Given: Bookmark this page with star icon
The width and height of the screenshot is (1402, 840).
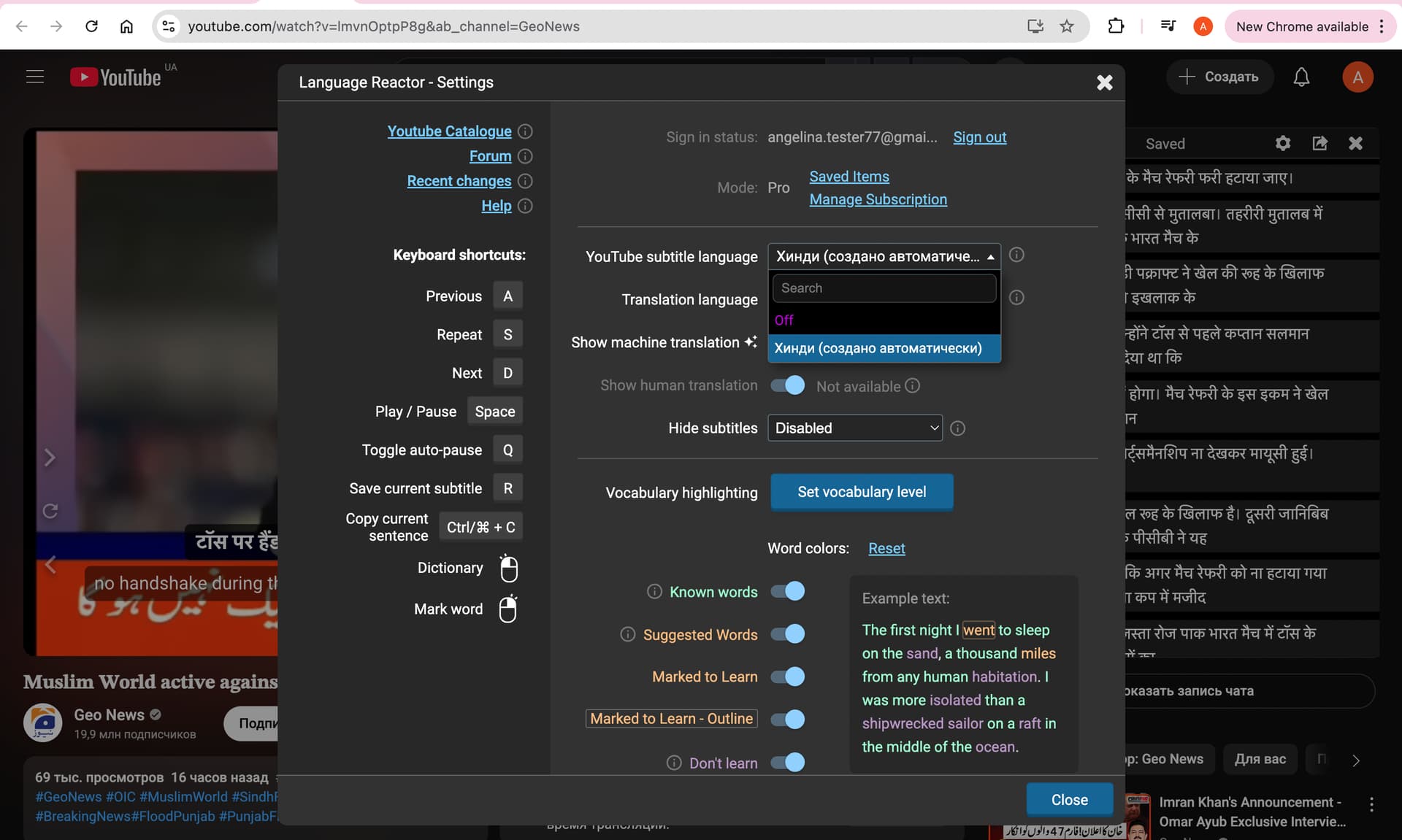Looking at the screenshot, I should pos(1067,26).
